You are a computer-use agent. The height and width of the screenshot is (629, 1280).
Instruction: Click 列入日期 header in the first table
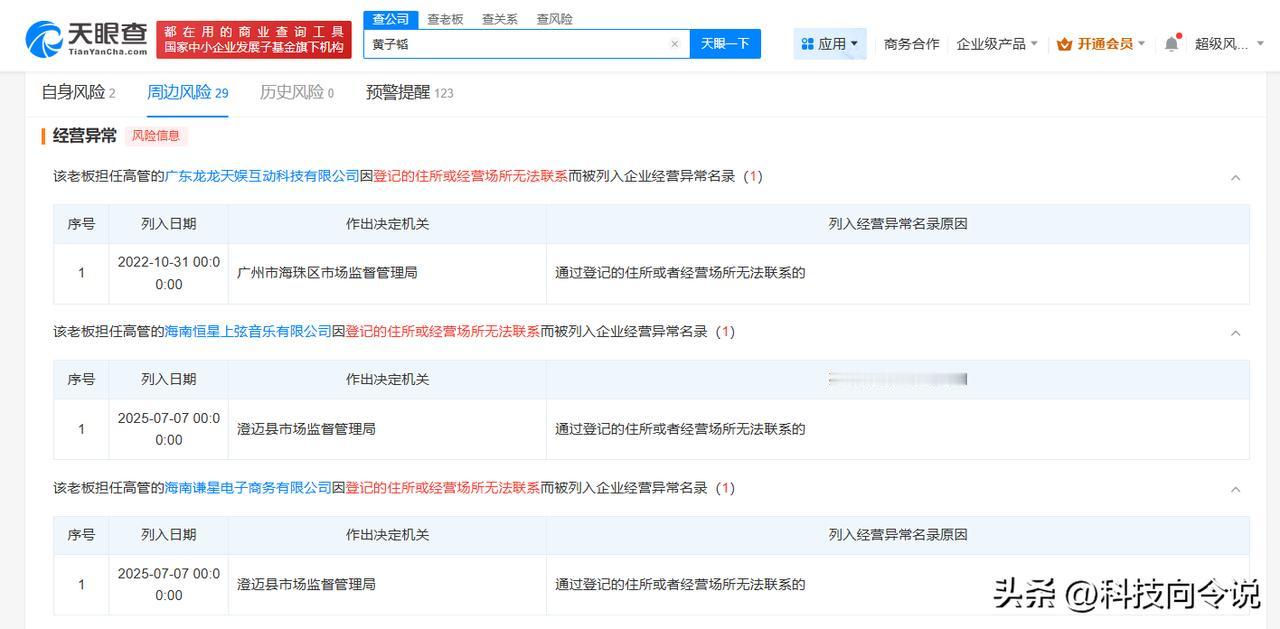point(169,224)
